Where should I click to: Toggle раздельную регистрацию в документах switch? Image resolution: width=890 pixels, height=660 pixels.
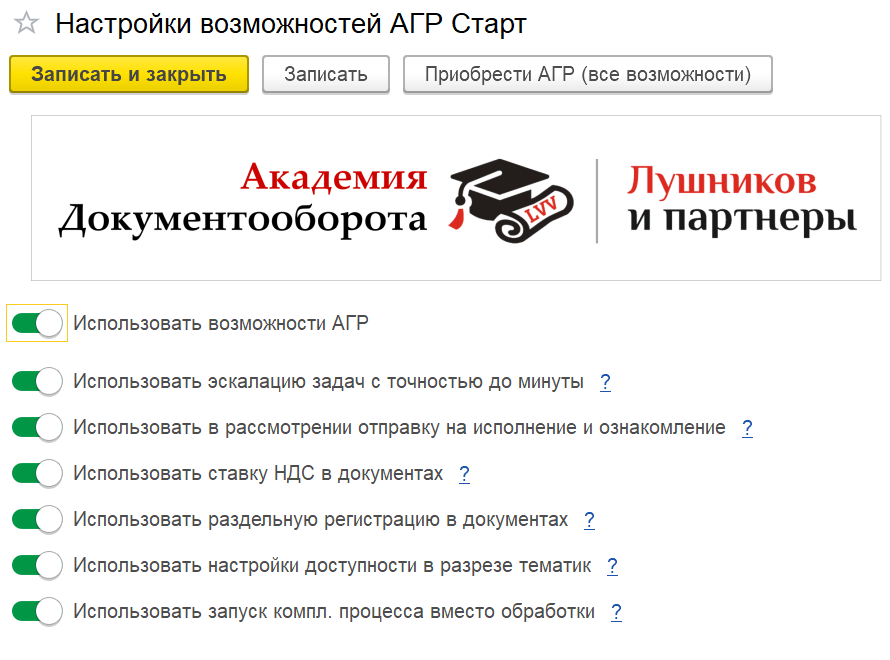tap(37, 519)
